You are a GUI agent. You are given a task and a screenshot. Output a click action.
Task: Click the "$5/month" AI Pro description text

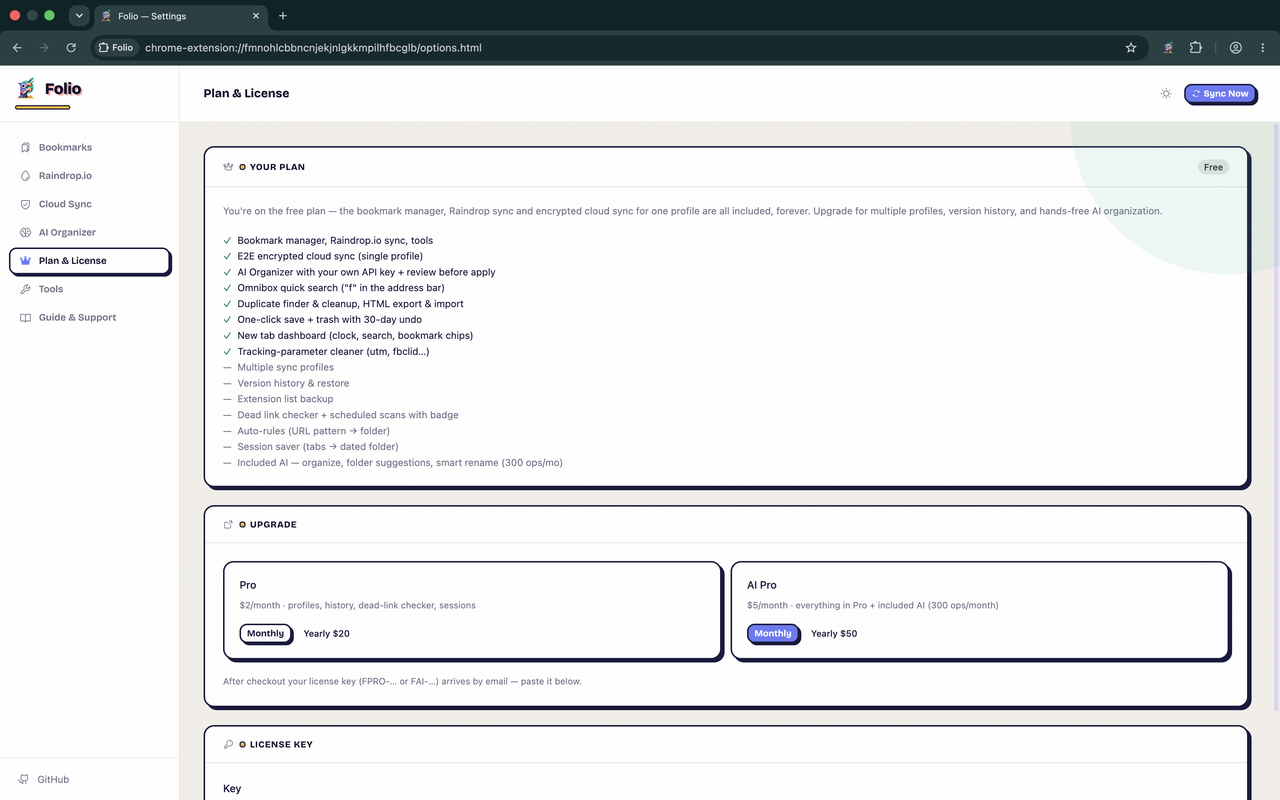pos(872,605)
